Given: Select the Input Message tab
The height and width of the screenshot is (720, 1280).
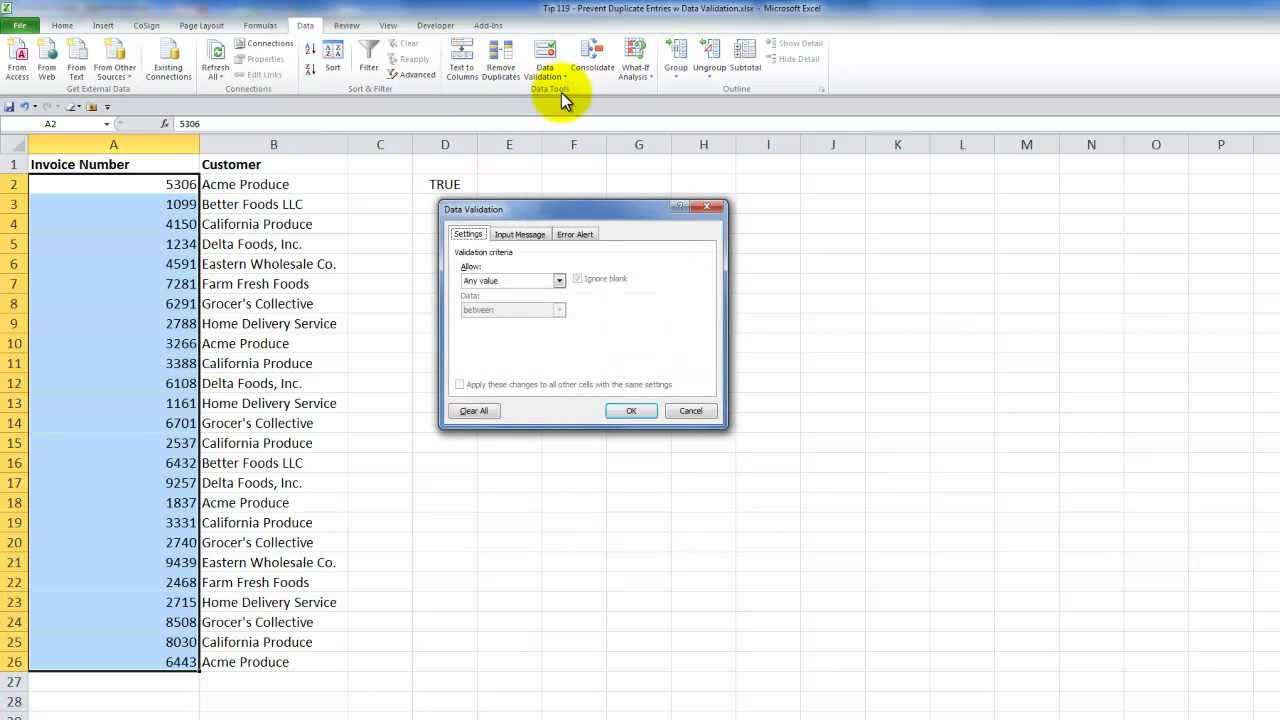Looking at the screenshot, I should tap(520, 234).
